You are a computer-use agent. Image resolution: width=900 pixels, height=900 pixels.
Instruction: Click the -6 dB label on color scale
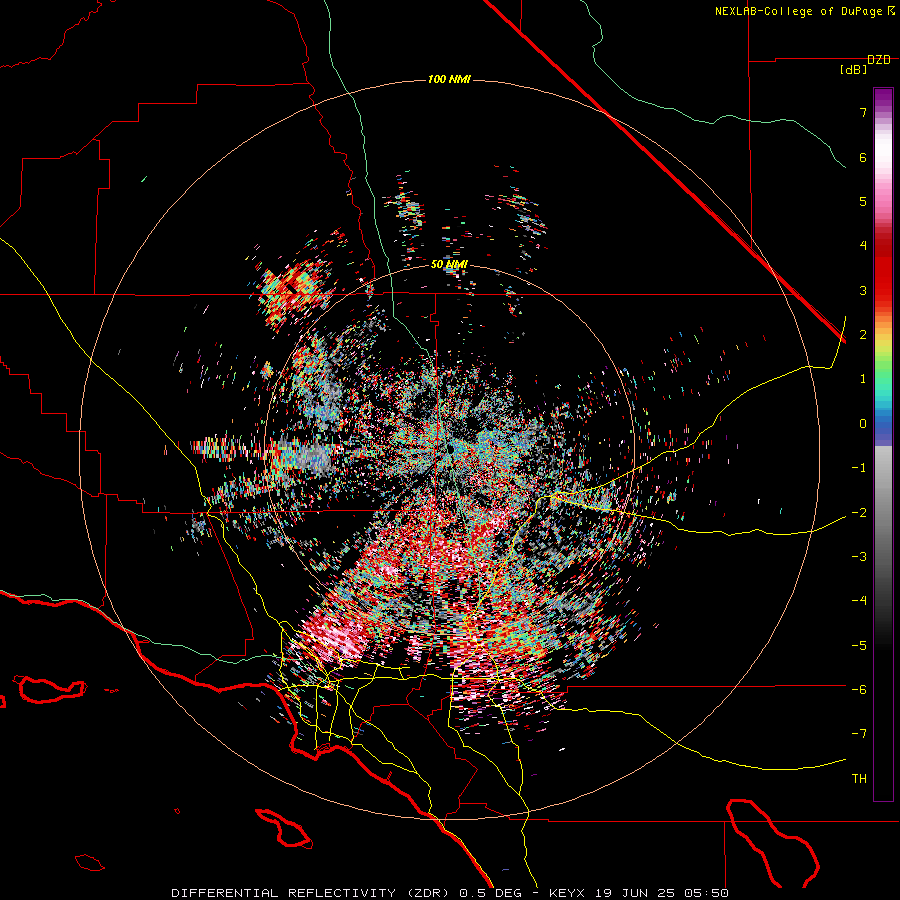(859, 690)
